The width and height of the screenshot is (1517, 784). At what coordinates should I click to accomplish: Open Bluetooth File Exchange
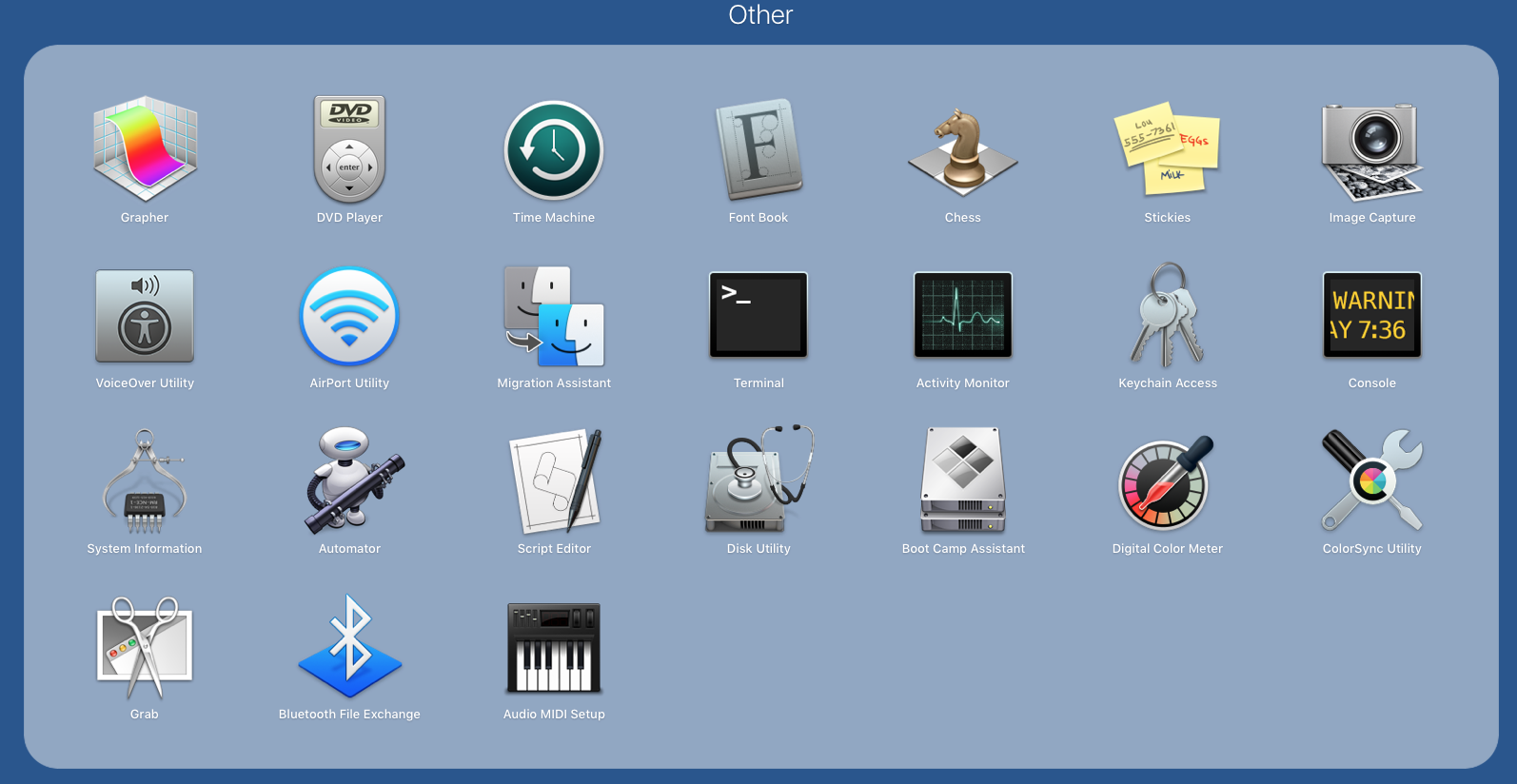(349, 647)
